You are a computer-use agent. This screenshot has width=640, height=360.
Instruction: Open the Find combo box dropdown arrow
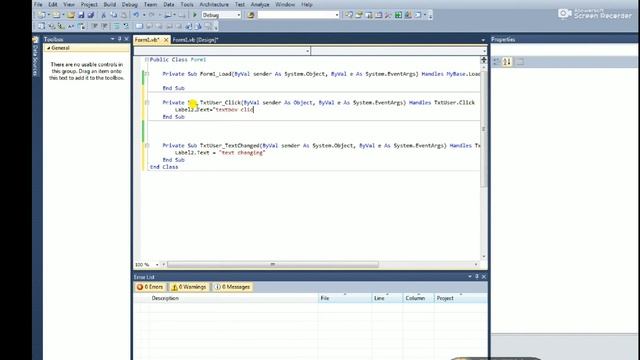337,15
